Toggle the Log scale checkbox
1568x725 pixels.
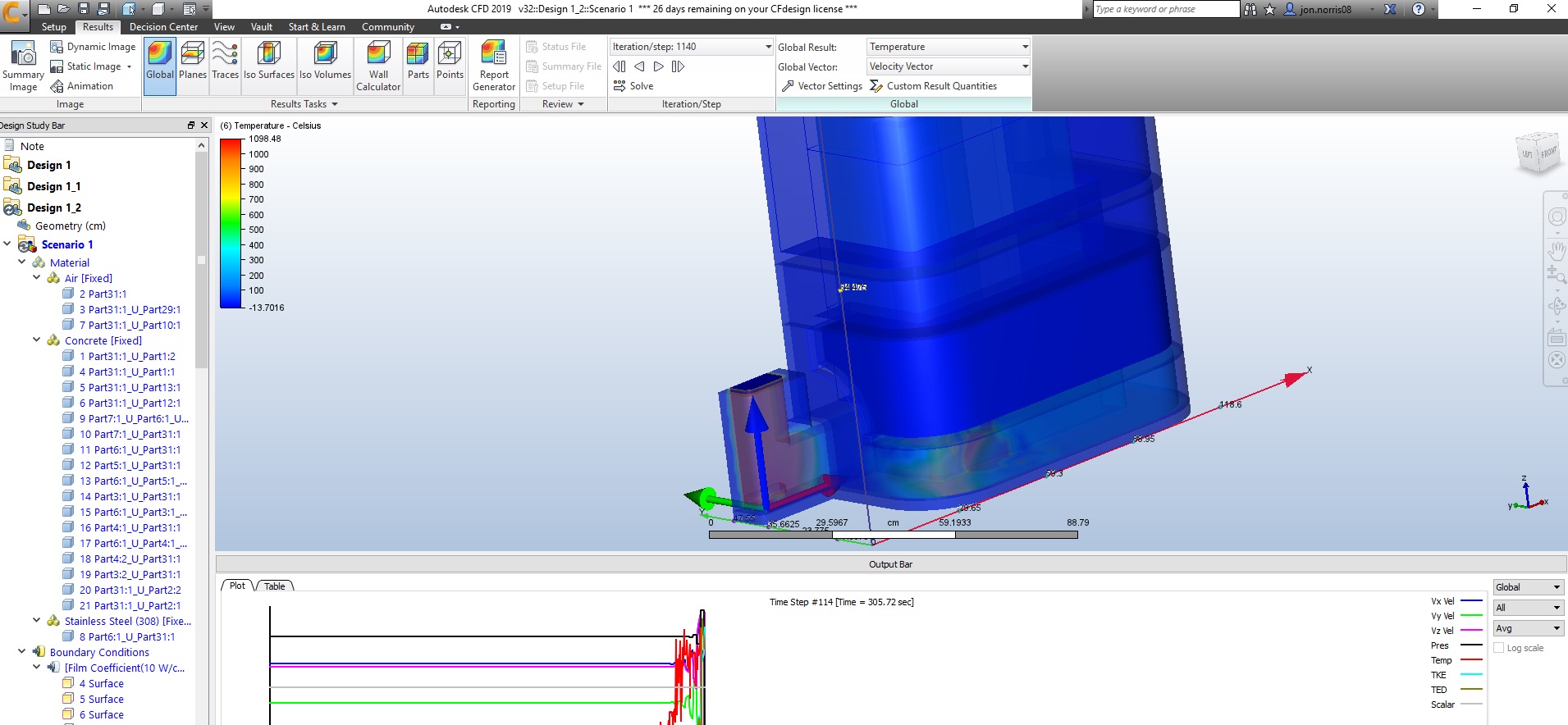(x=1499, y=648)
